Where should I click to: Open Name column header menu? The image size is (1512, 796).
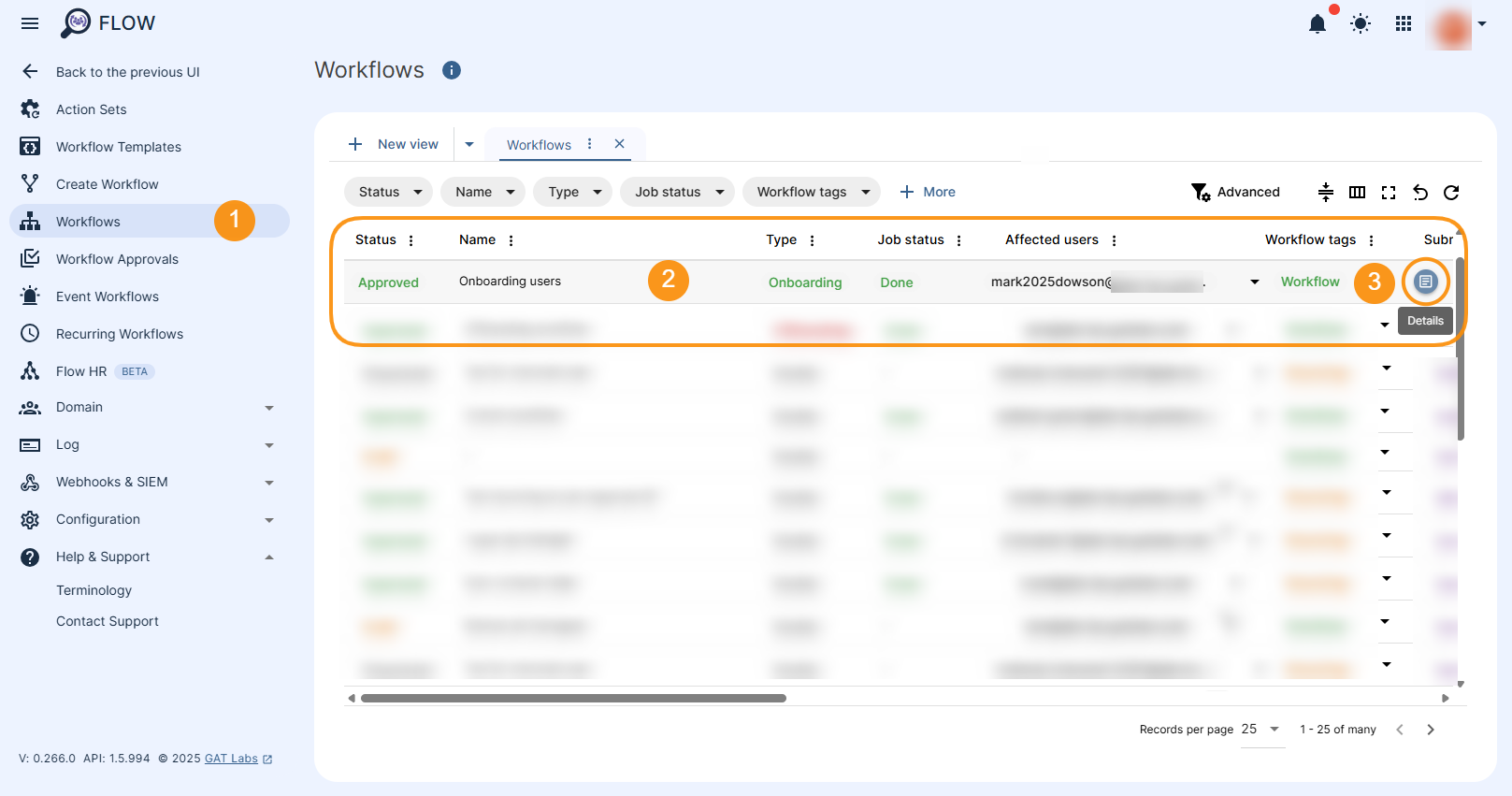tap(511, 240)
